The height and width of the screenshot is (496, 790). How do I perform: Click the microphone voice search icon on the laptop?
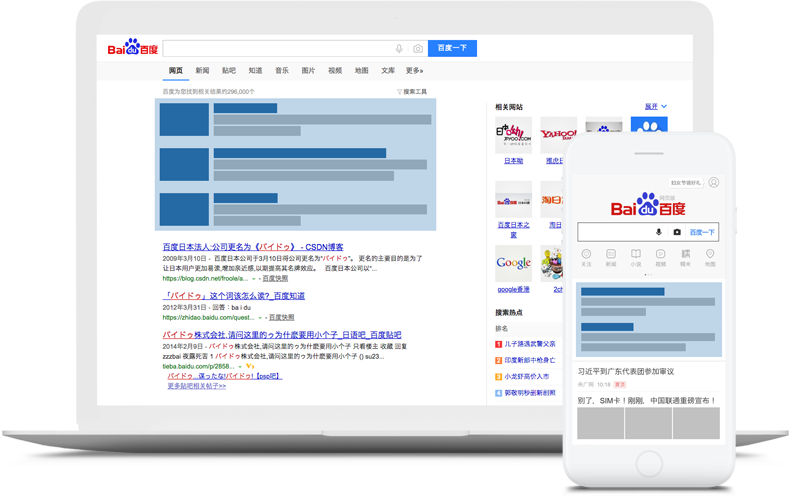coord(399,48)
